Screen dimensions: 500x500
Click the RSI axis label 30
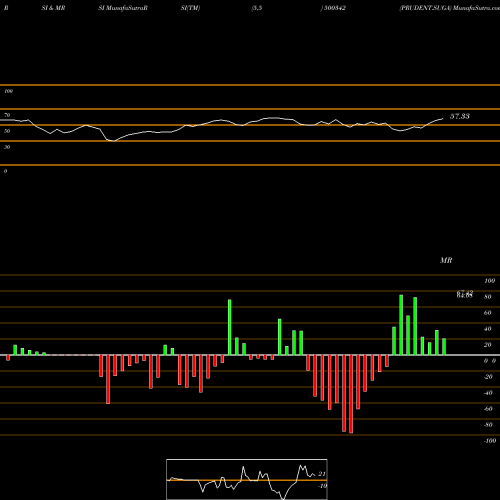tap(7, 147)
